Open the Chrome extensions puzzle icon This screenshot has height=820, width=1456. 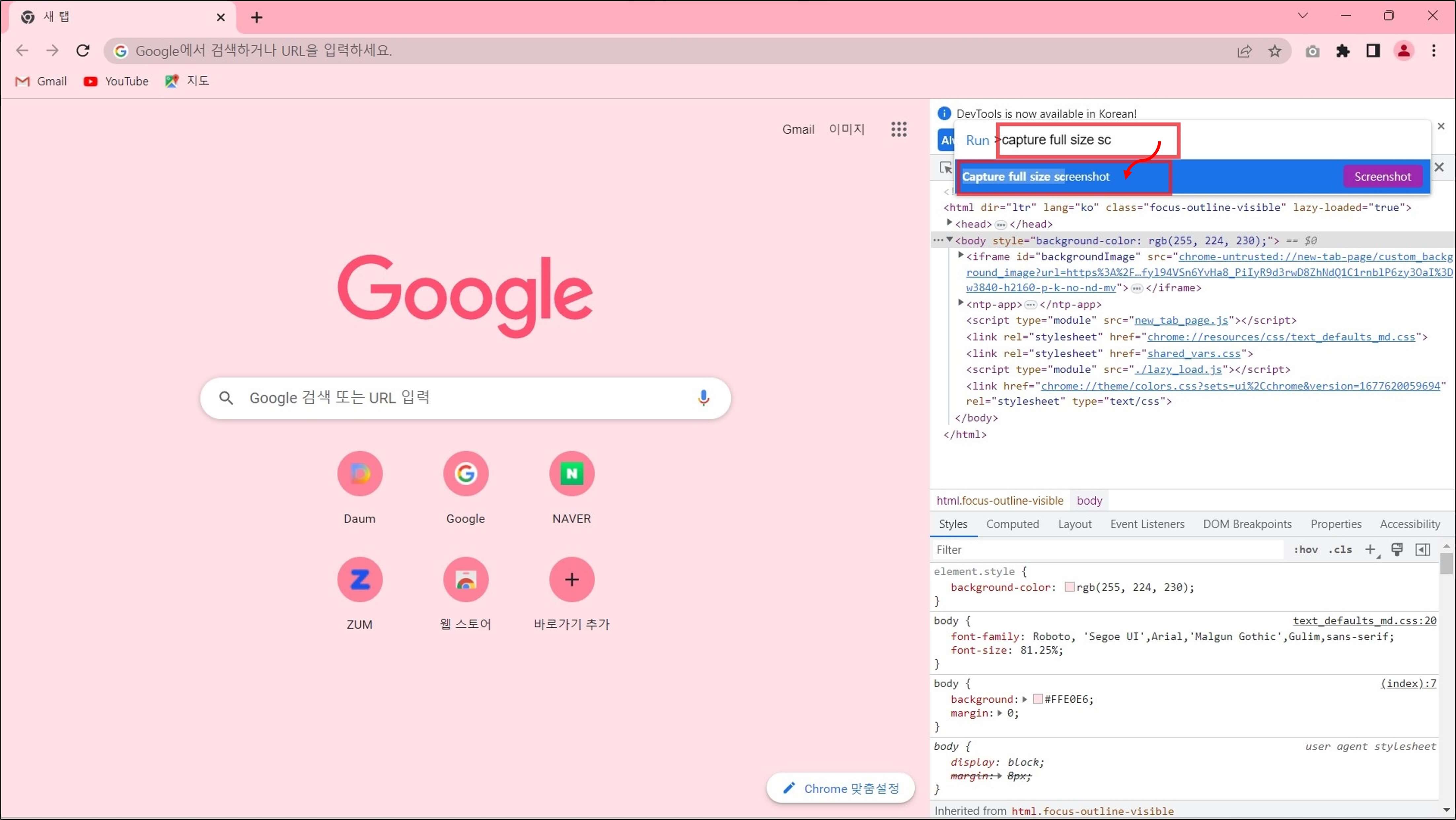[x=1342, y=51]
